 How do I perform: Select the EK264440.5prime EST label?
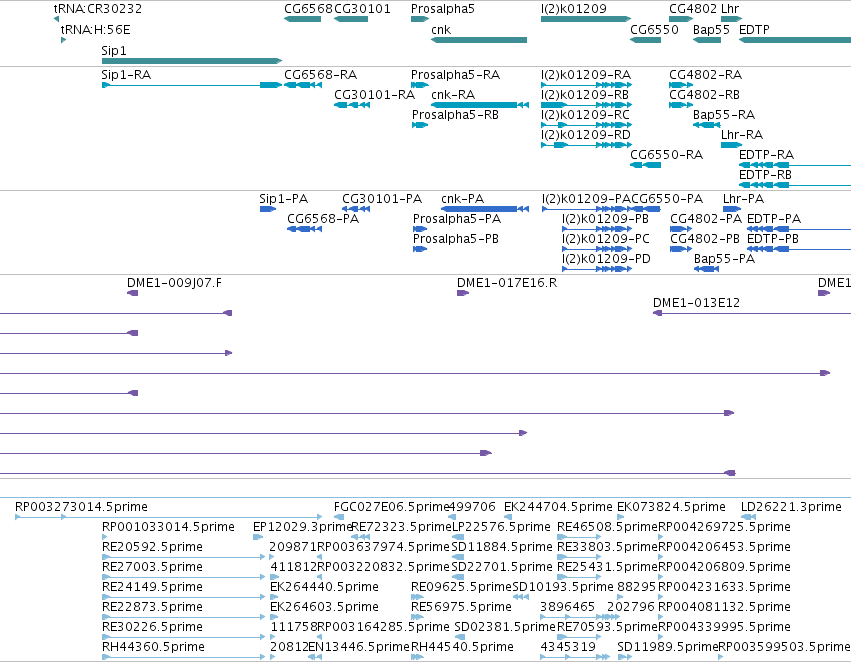[x=324, y=588]
